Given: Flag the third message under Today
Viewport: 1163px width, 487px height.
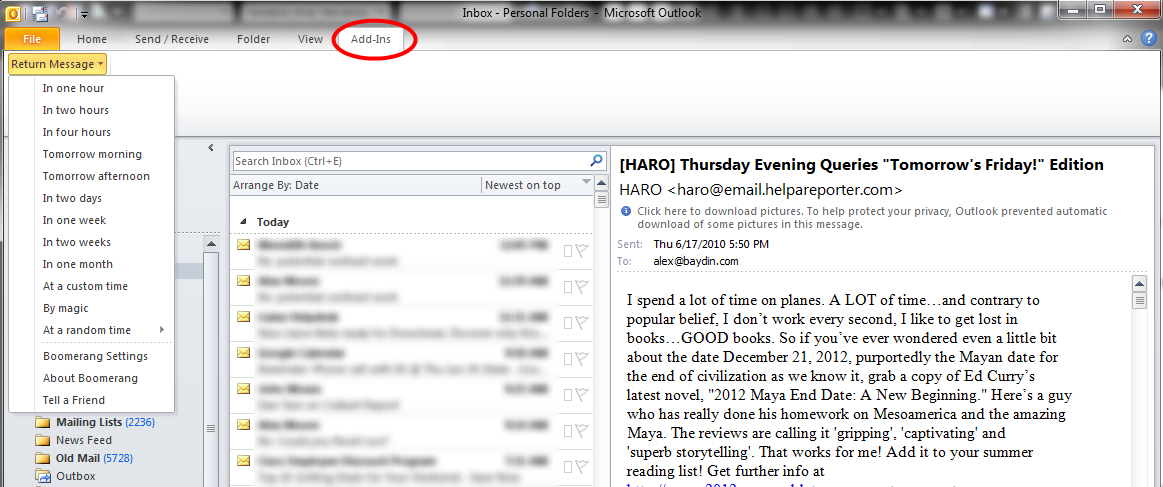Looking at the screenshot, I should 582,322.
